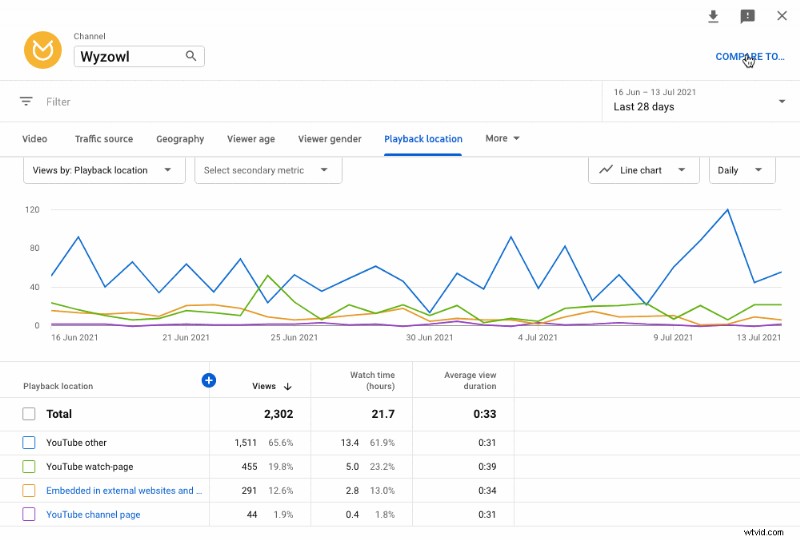Switch to the Geography tab
Screen dimensions: 800x540
(180, 139)
